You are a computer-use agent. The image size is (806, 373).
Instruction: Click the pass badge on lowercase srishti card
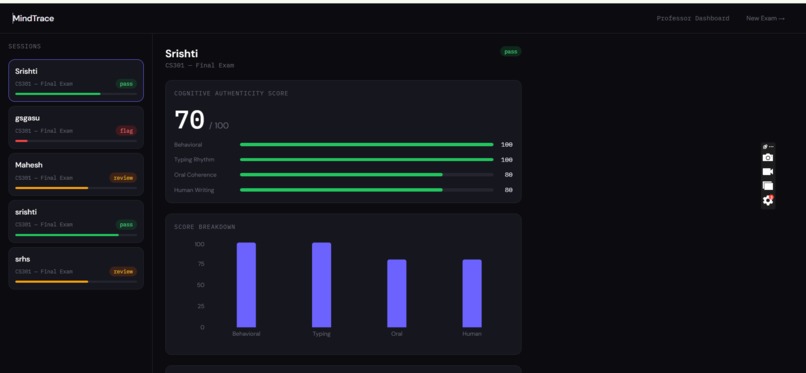(126, 225)
